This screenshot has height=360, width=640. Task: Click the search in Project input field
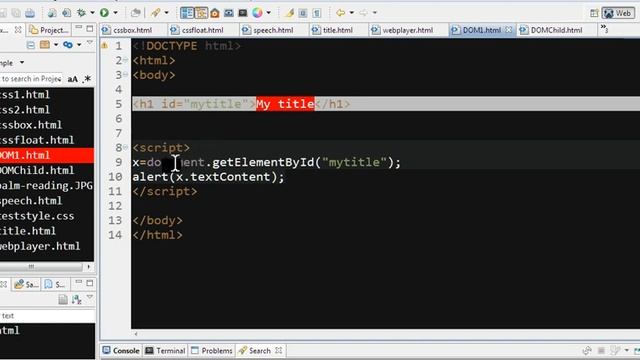click(x=31, y=78)
